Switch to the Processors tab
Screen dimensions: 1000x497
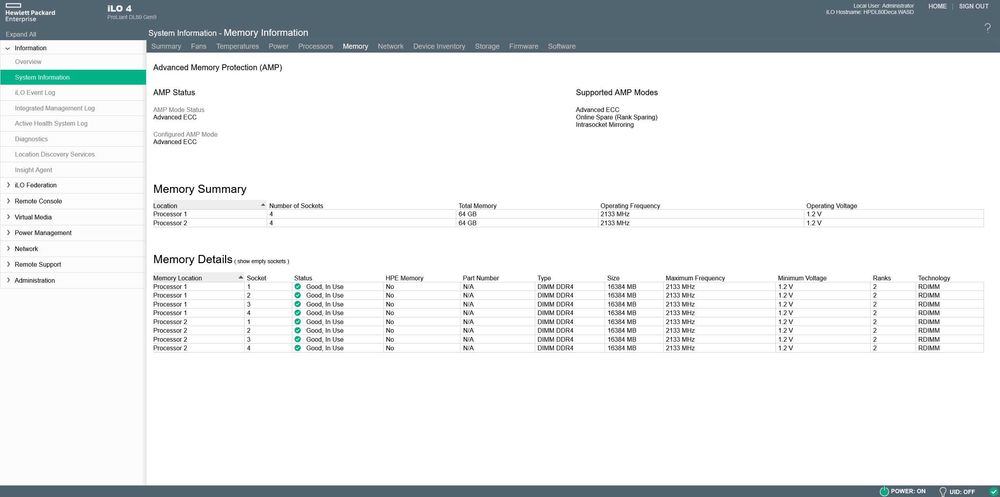point(316,47)
